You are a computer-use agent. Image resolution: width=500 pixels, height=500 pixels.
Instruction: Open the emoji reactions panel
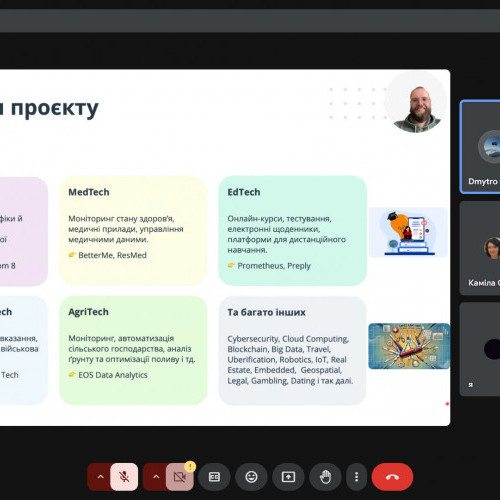point(251,477)
